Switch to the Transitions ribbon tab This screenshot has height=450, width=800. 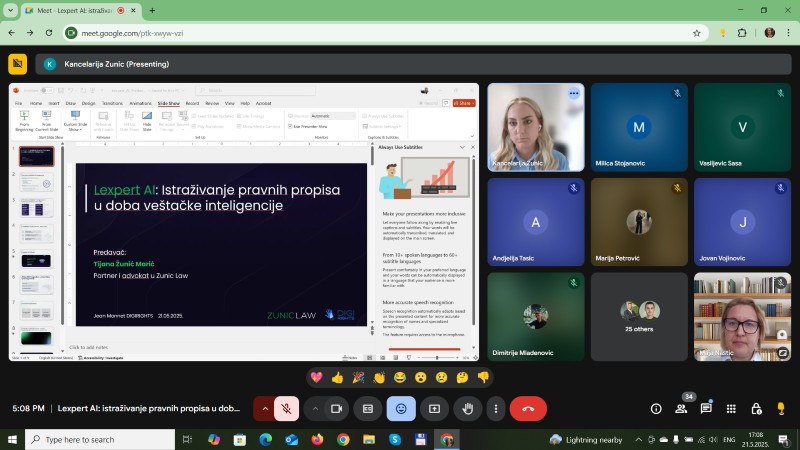click(112, 103)
